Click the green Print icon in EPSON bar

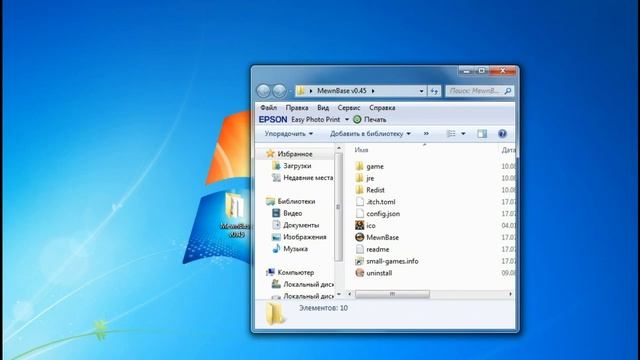[357, 120]
